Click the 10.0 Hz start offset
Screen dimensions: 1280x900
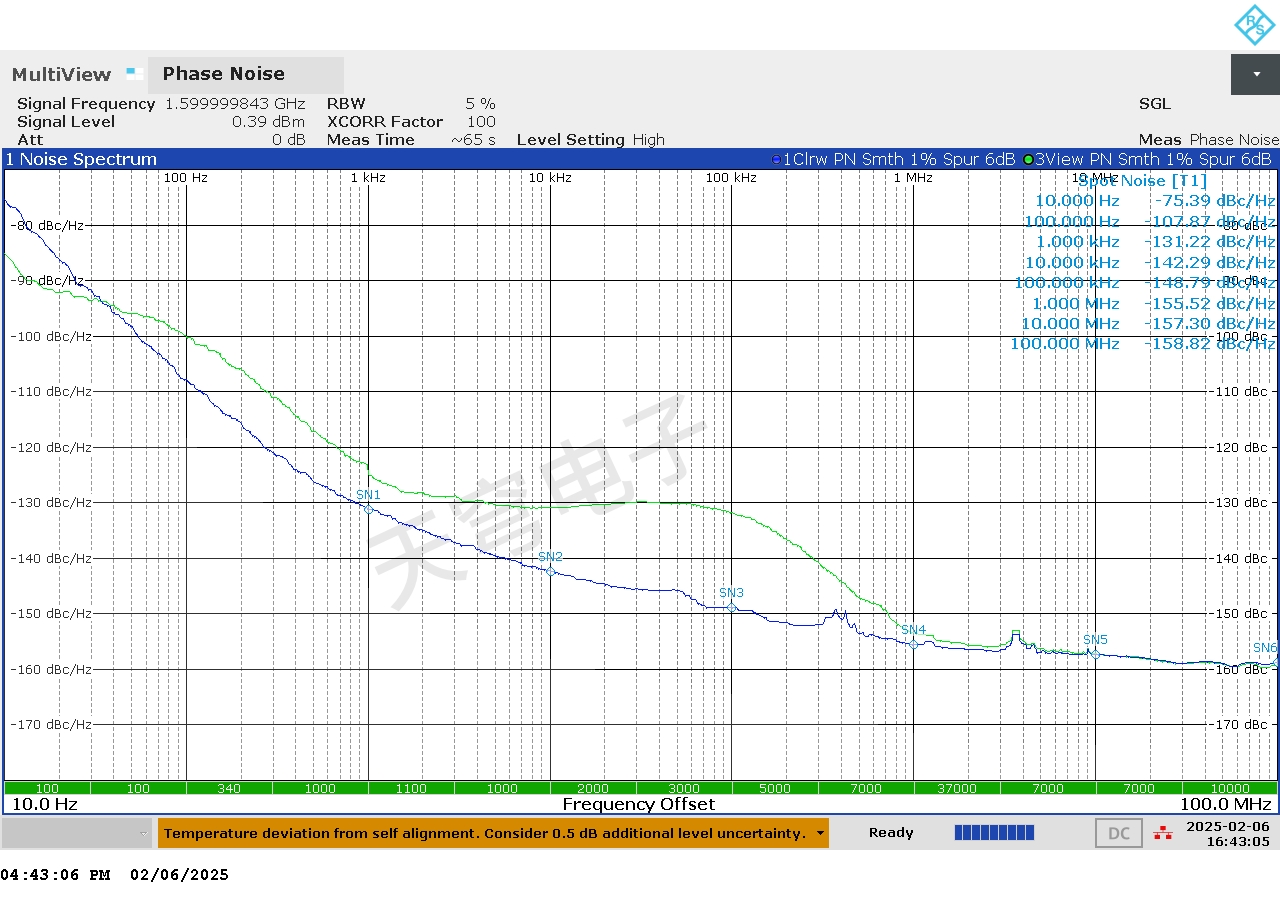click(x=44, y=804)
